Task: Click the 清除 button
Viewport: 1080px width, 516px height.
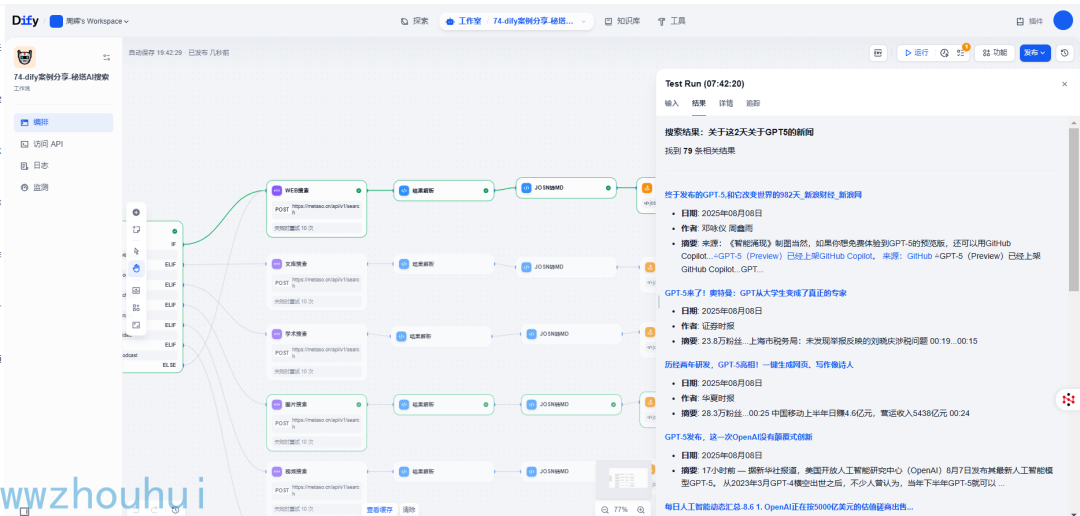Action: point(408,510)
